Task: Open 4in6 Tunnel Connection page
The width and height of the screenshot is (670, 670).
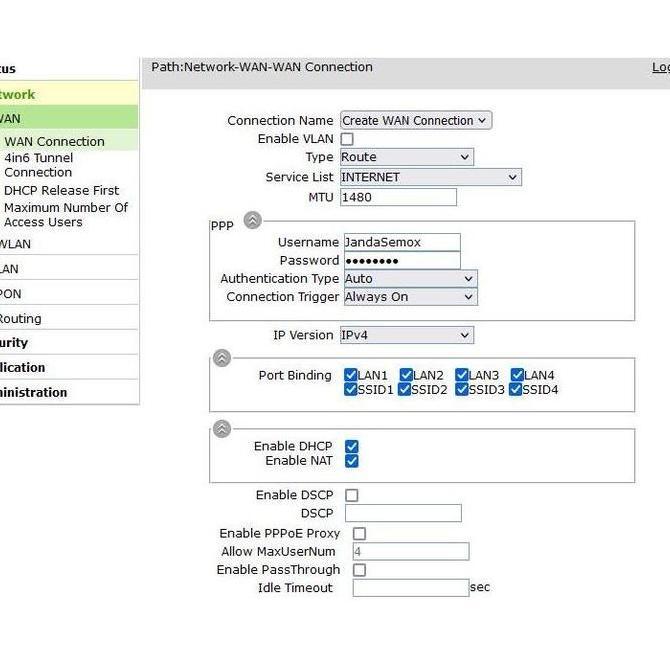Action: click(38, 165)
